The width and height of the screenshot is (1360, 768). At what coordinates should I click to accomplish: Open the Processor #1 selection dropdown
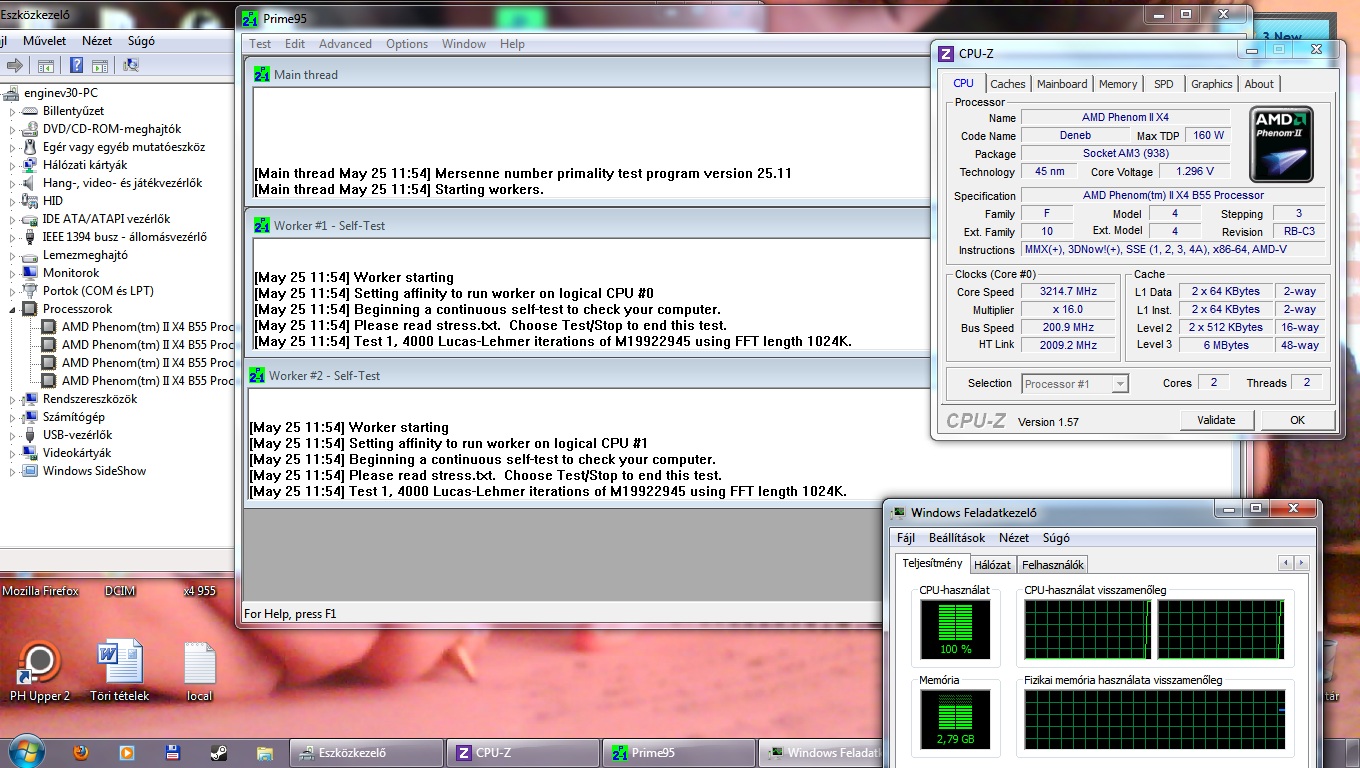(1075, 383)
